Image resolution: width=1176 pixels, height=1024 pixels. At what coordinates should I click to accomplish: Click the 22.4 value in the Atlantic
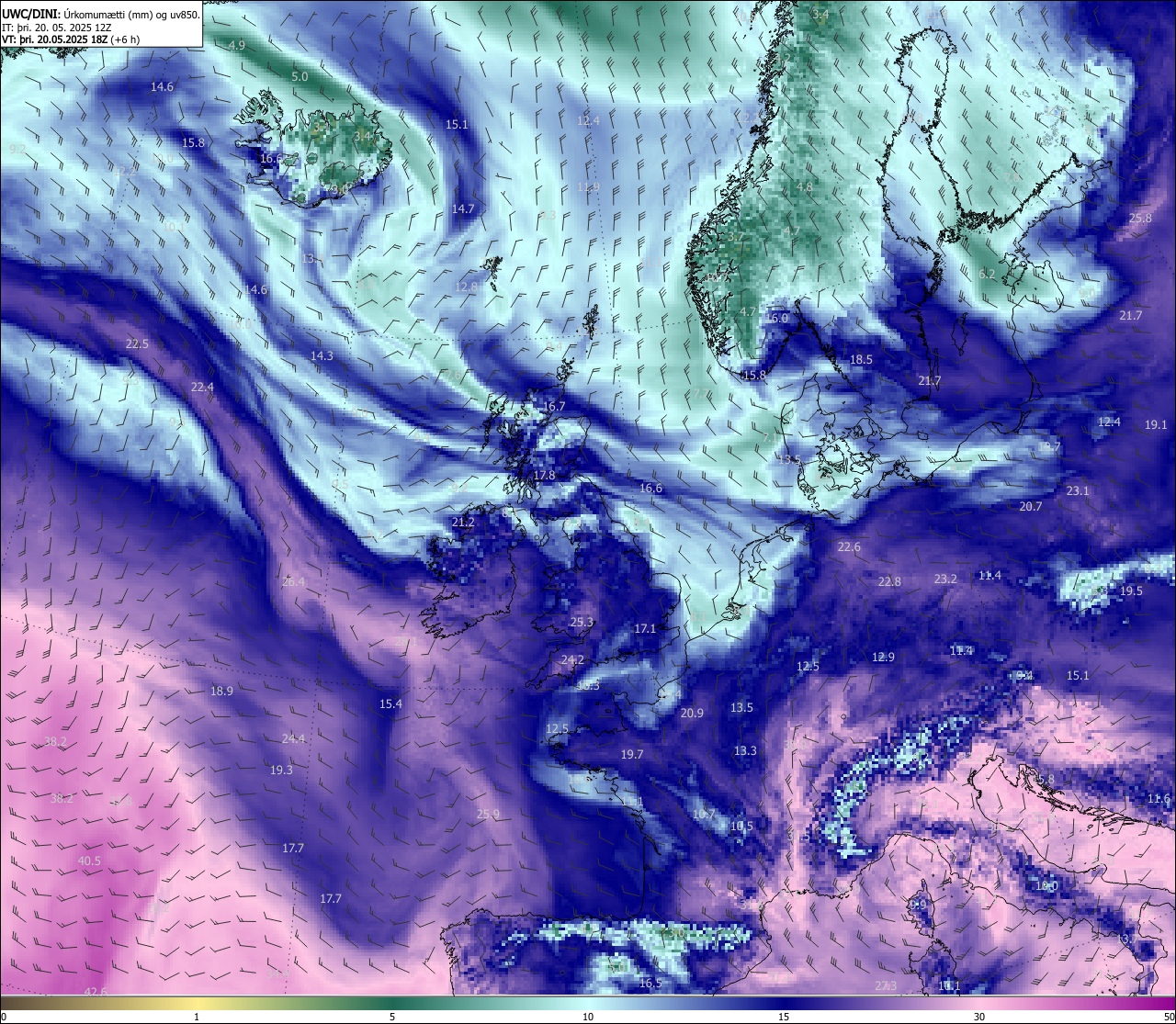click(202, 388)
